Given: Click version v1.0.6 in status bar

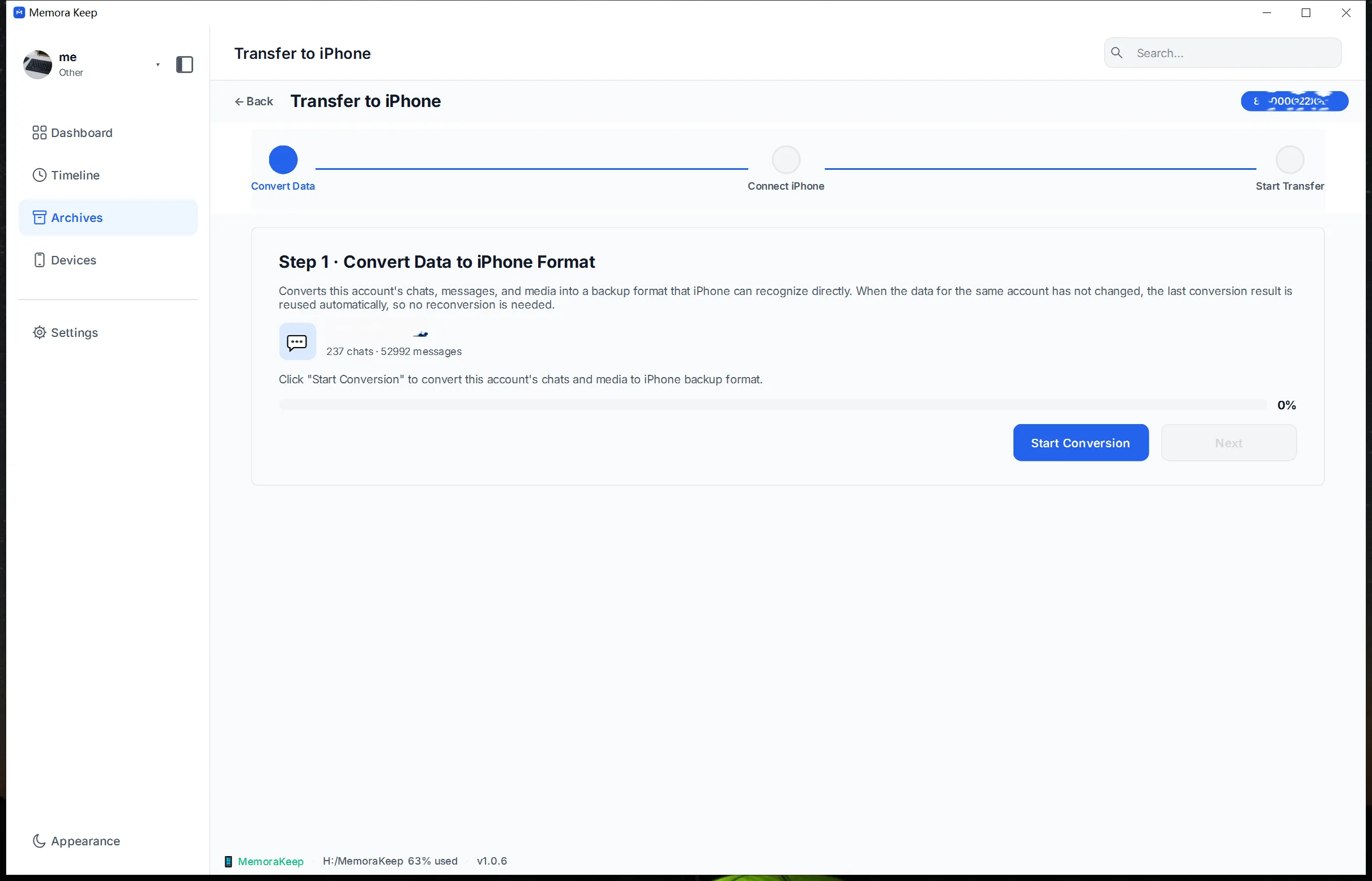Looking at the screenshot, I should [x=492, y=861].
